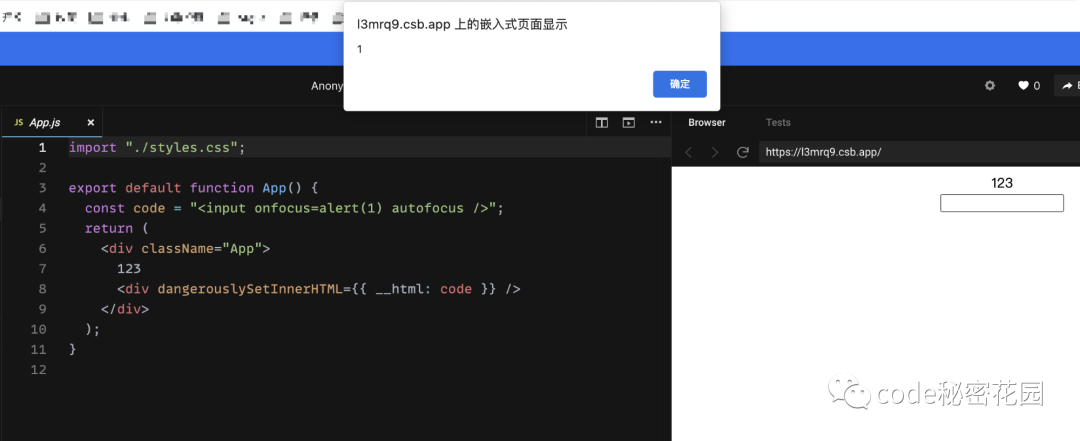This screenshot has height=441, width=1080.
Task: Click the share arrow button at top right
Action: (1070, 85)
